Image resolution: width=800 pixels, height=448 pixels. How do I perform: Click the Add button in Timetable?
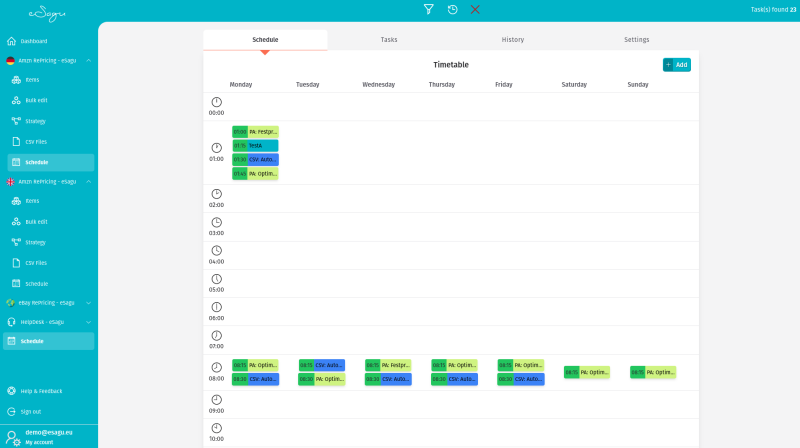tap(677, 65)
